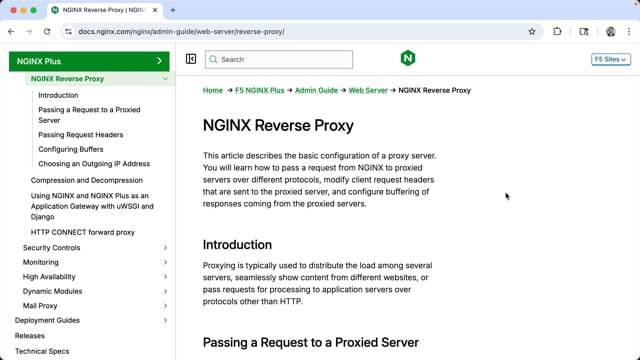Image resolution: width=640 pixels, height=360 pixels.
Task: Click the Introduction section heading
Action: pyautogui.click(x=237, y=244)
